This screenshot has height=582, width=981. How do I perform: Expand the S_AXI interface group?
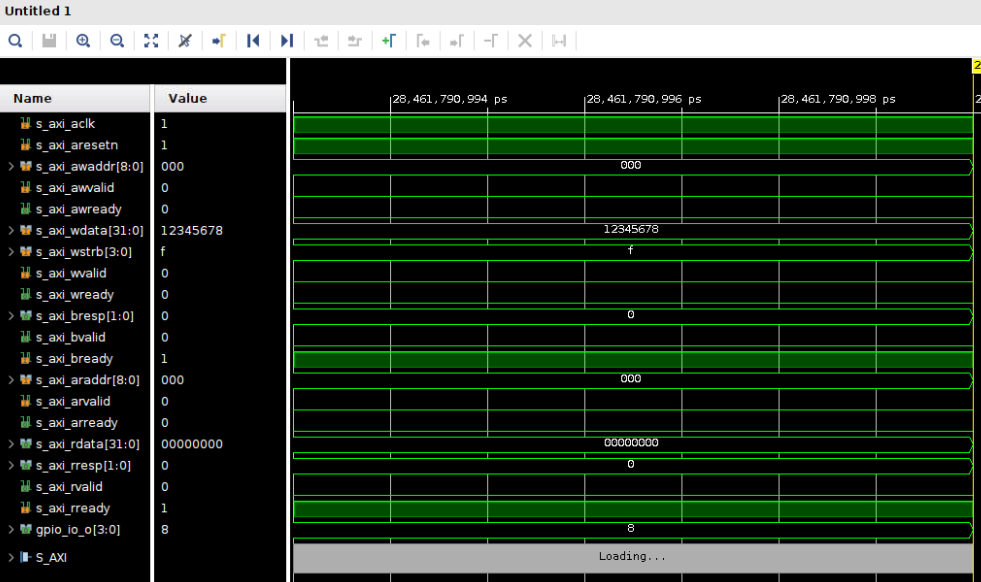pos(11,557)
